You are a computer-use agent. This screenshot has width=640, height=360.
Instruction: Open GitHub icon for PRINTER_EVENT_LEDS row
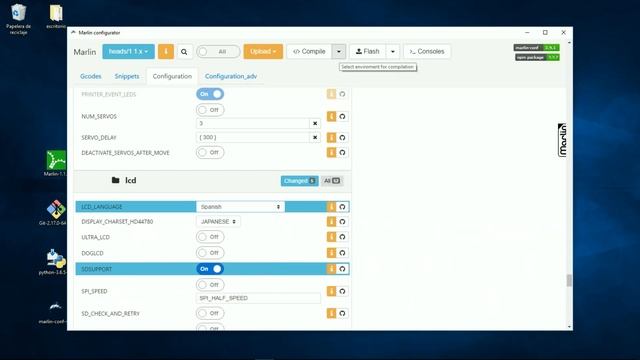[x=342, y=94]
